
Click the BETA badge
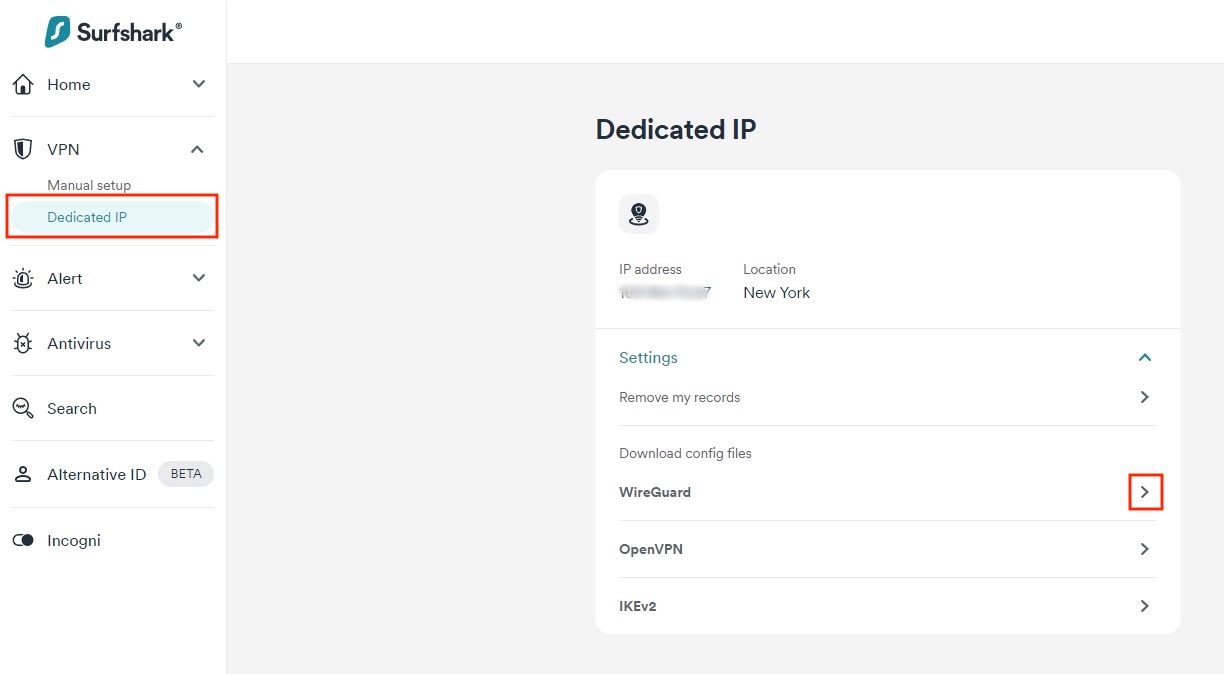point(186,474)
